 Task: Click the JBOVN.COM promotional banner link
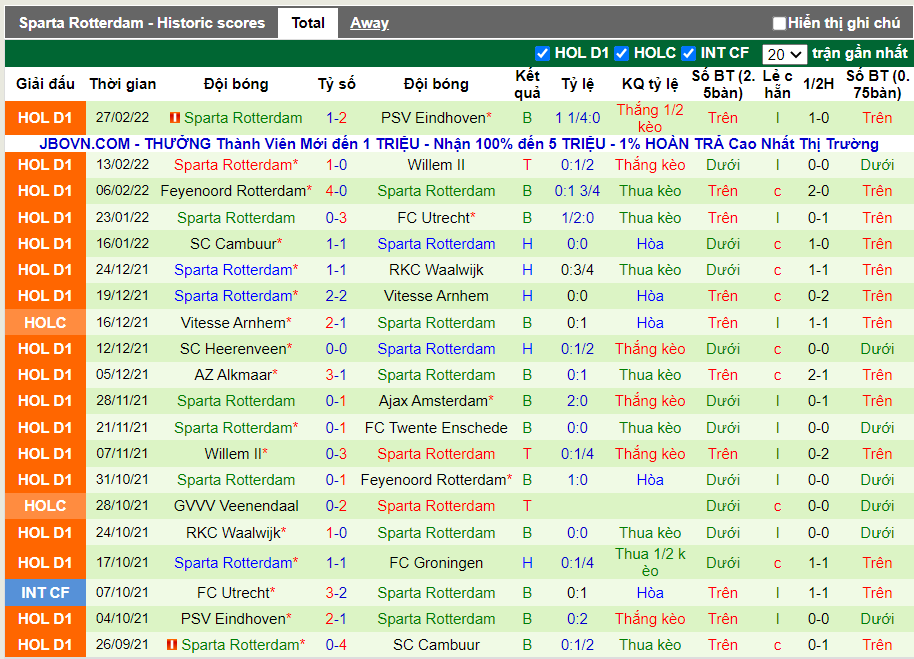pyautogui.click(x=459, y=144)
